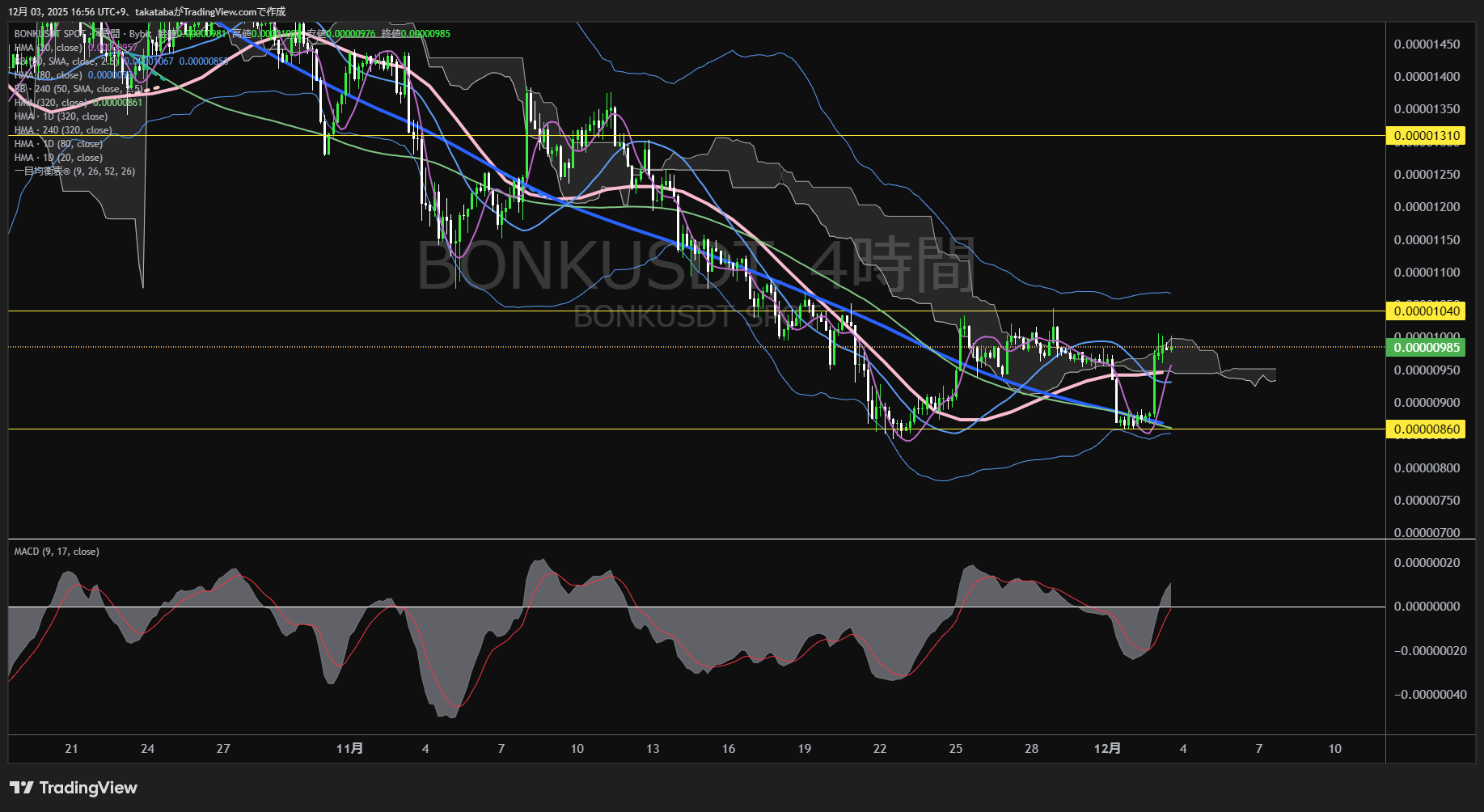Select the HMA (20, close) indicator legend
Screen dimensions: 1484x812
(49, 48)
